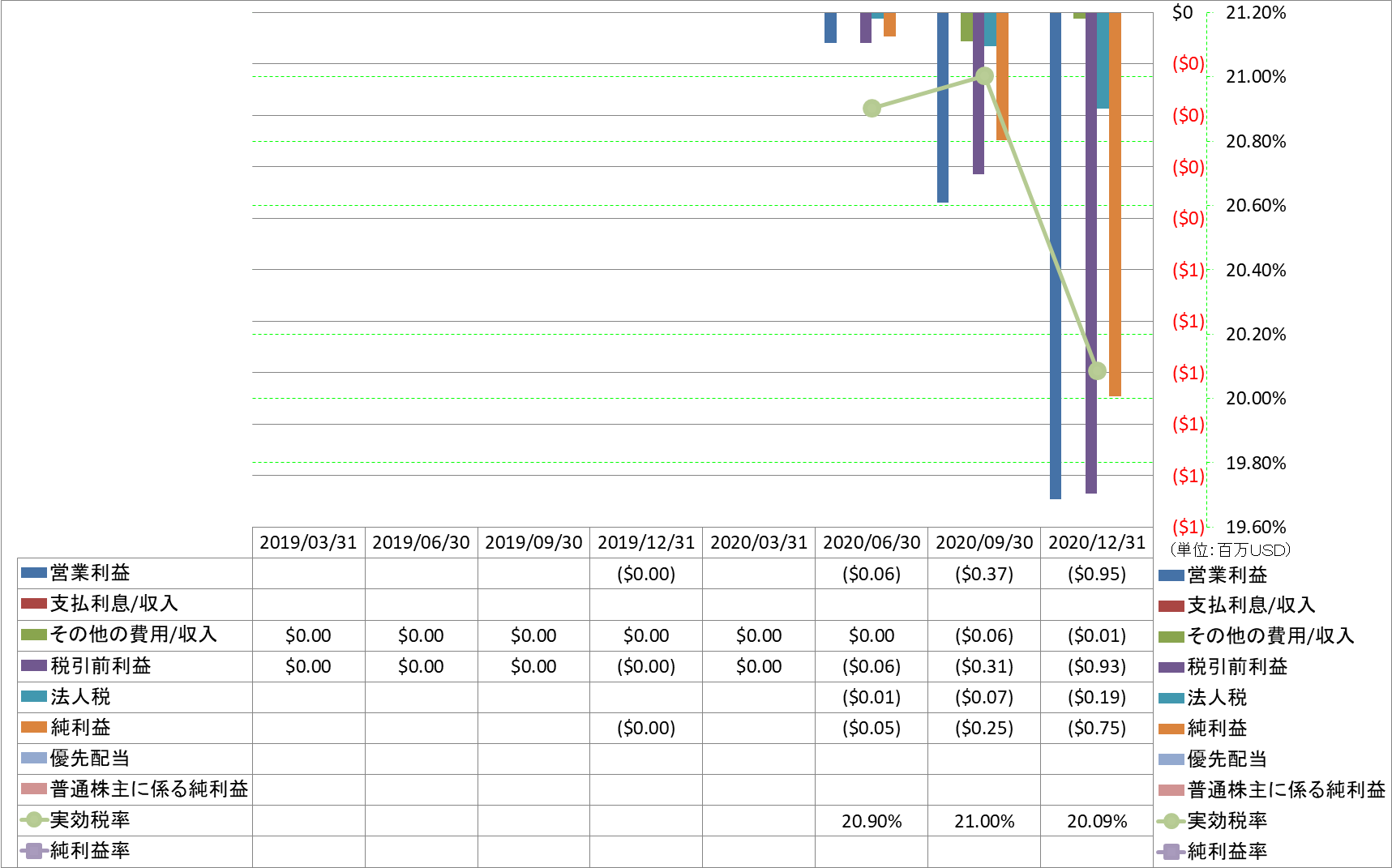Select the 純利益率 line marker in left table
1392x868 pixels.
click(34, 851)
